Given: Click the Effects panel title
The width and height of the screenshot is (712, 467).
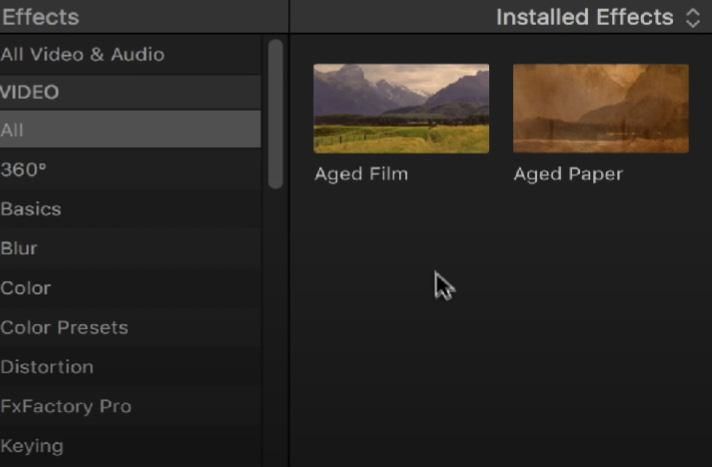Looking at the screenshot, I should click(40, 17).
